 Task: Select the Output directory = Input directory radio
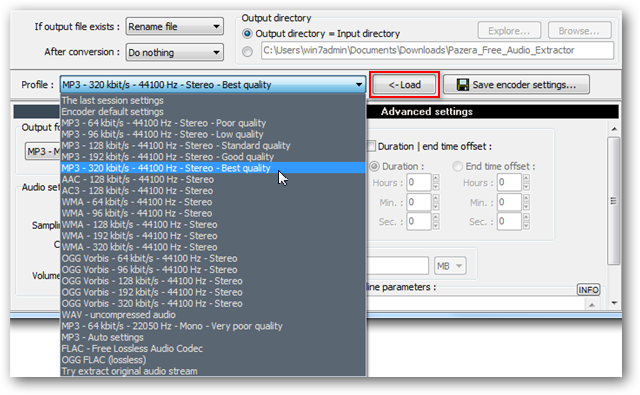(247, 33)
